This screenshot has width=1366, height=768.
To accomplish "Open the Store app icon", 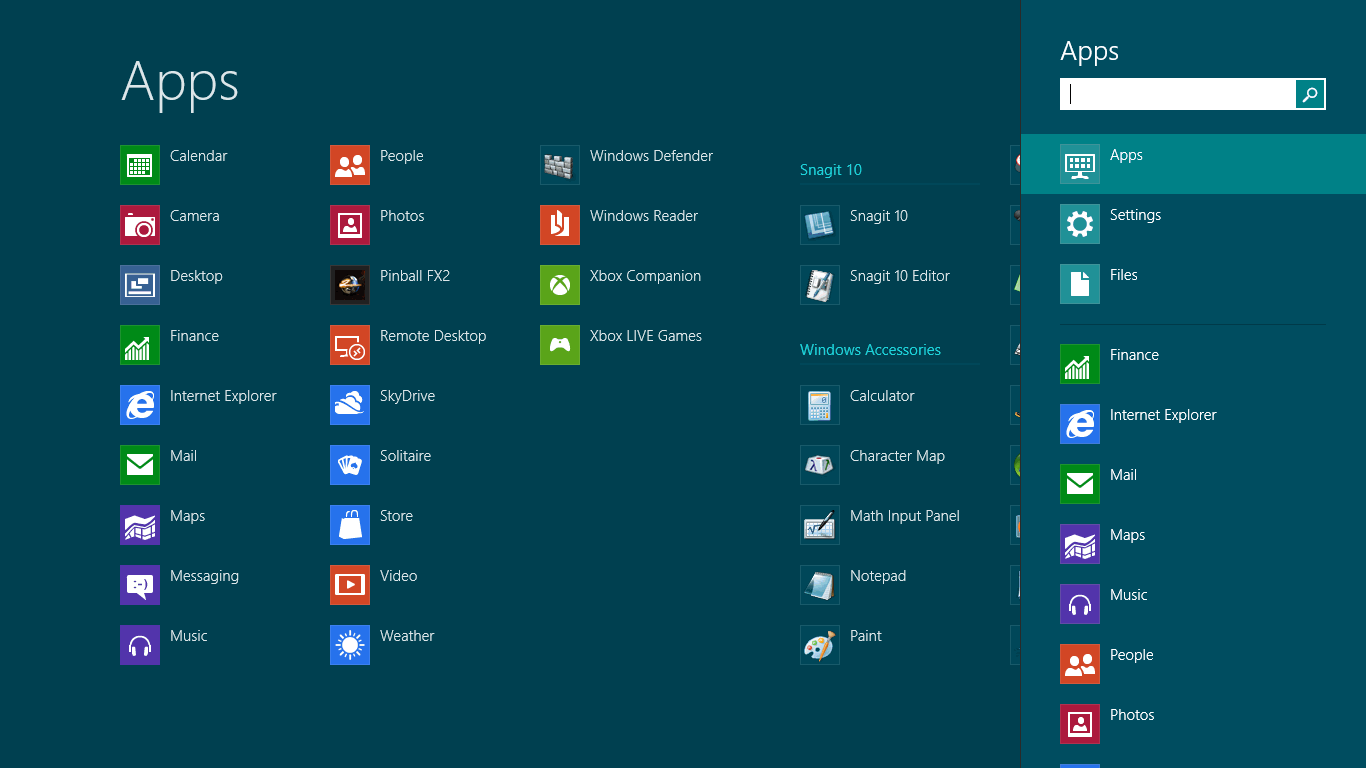I will click(x=350, y=525).
